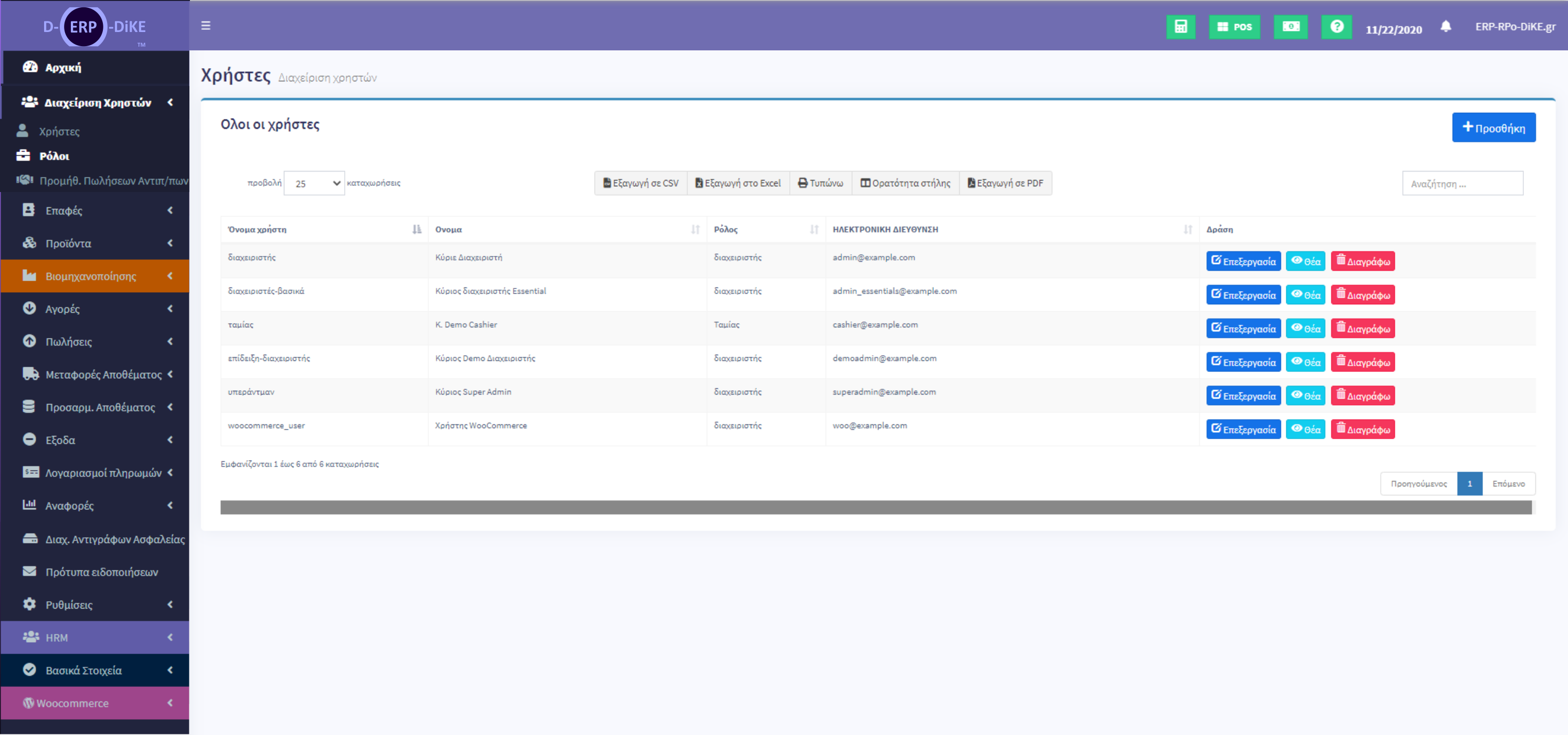Open Ρόλοι in sidebar submenu
Screen dimensions: 1568x735
pyautogui.click(x=54, y=156)
